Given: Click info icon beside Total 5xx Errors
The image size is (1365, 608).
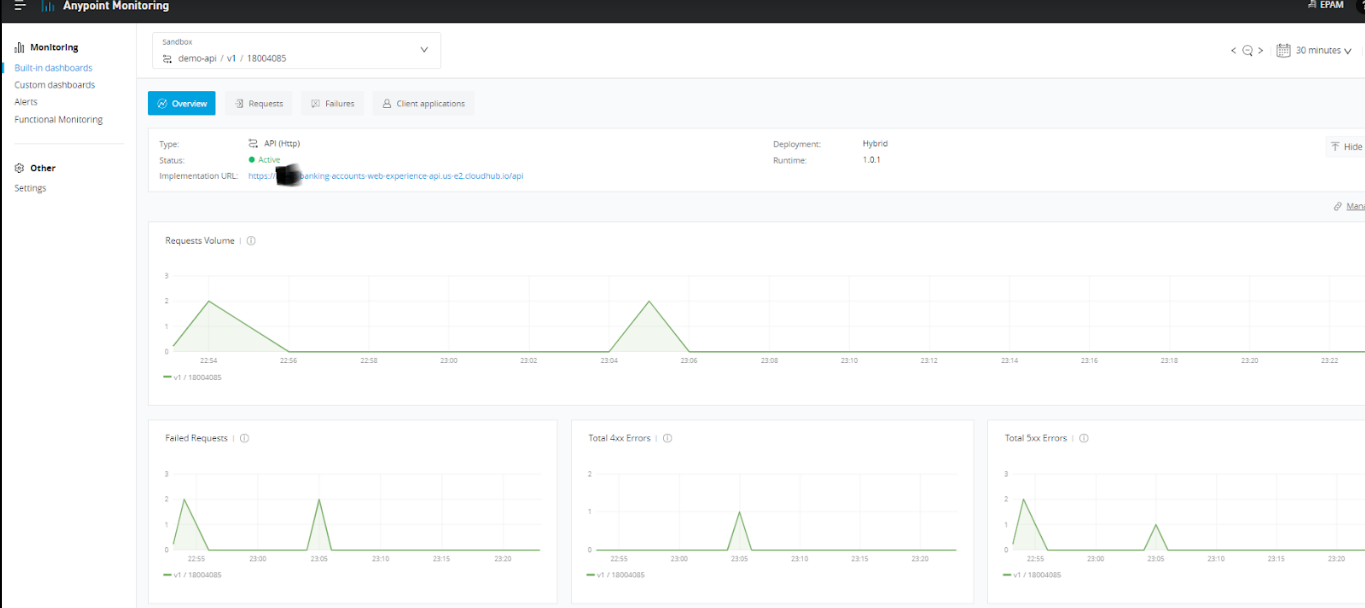Looking at the screenshot, I should 1084,438.
